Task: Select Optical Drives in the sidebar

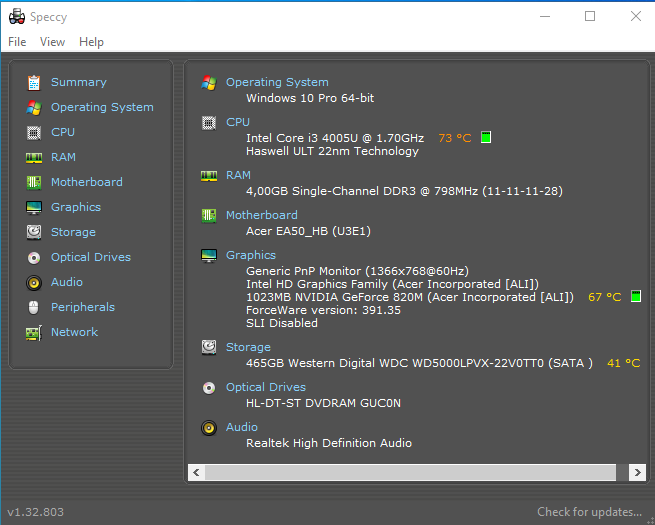Action: pyautogui.click(x=91, y=257)
